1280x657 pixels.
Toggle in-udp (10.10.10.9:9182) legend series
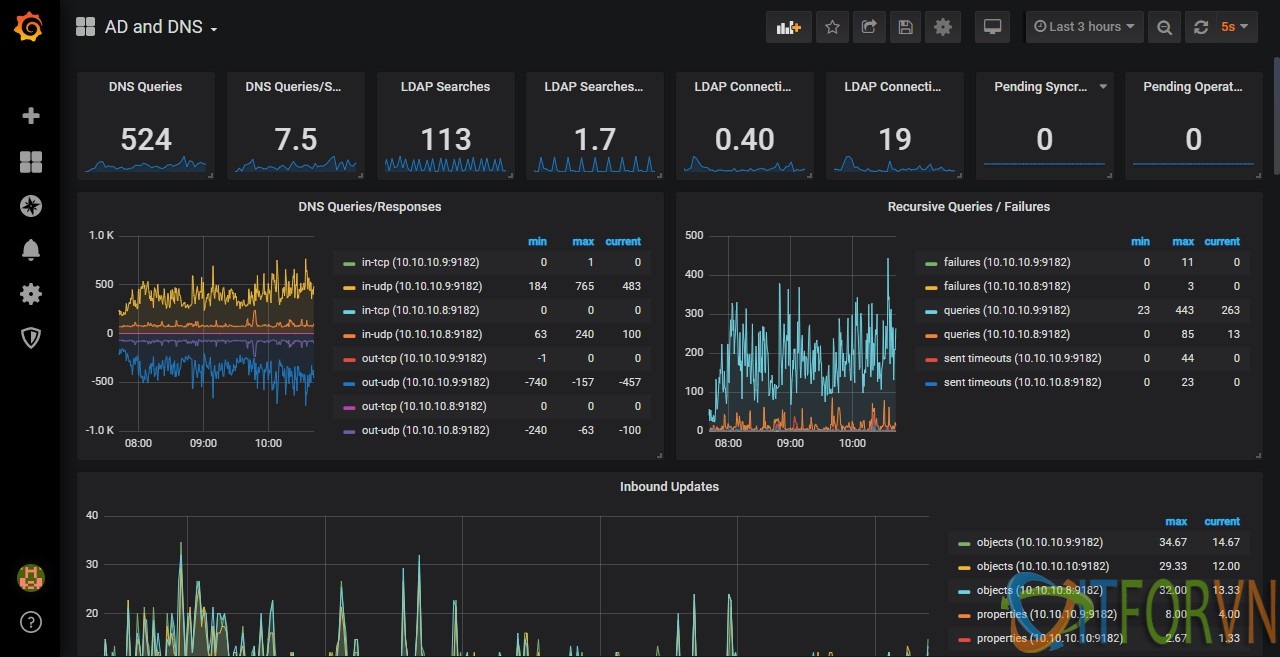point(420,286)
